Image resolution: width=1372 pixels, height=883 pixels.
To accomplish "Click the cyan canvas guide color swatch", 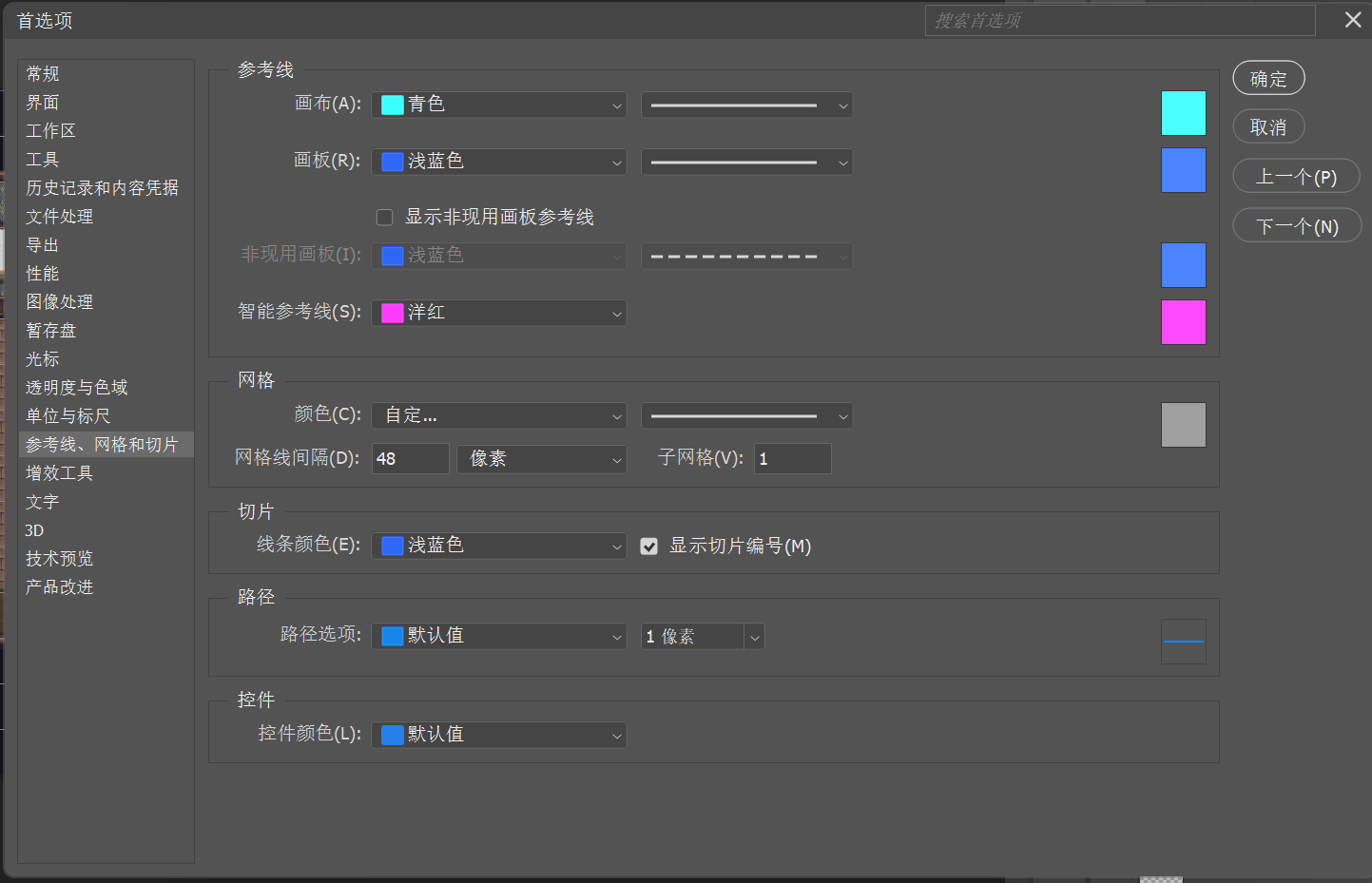I will pyautogui.click(x=1184, y=113).
